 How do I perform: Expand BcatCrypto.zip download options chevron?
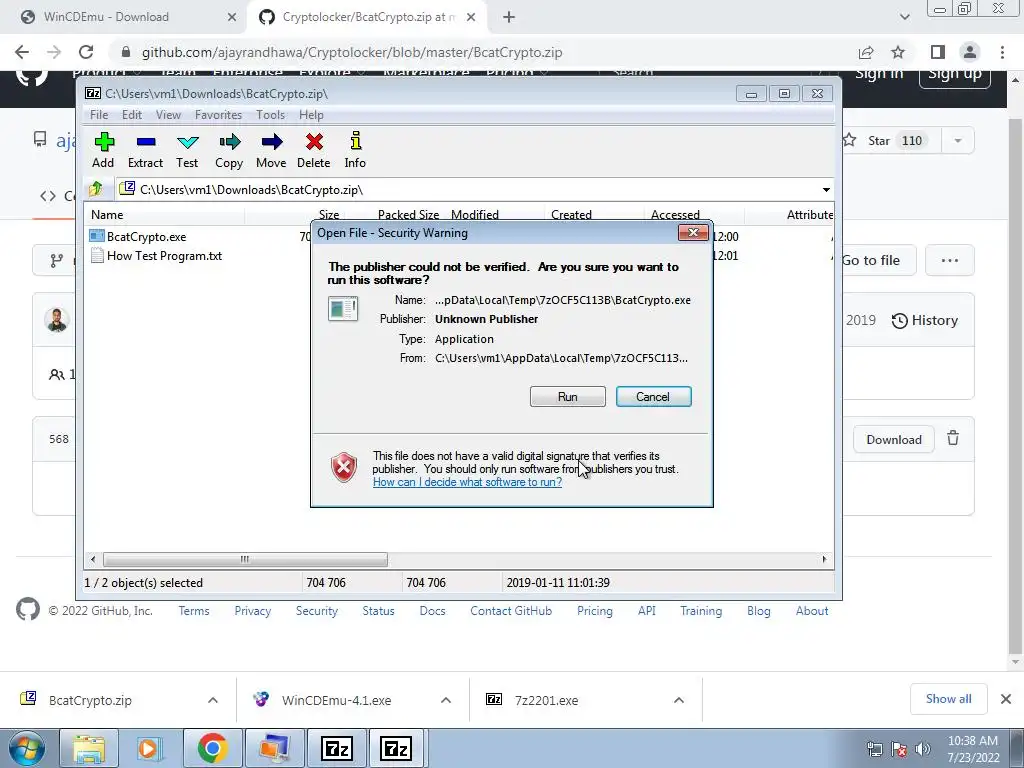(213, 700)
